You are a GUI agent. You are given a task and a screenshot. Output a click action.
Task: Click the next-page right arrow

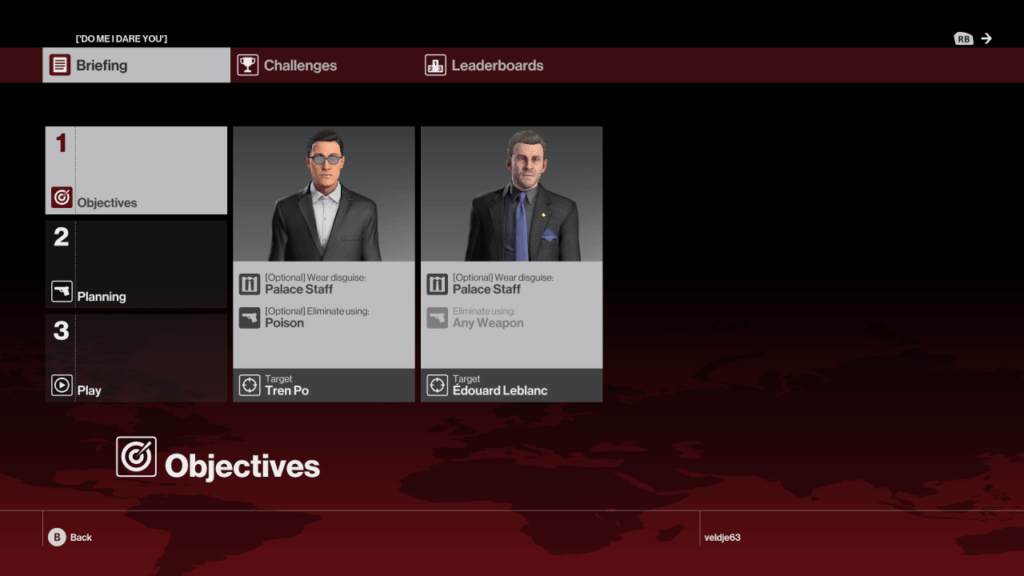[x=986, y=39]
